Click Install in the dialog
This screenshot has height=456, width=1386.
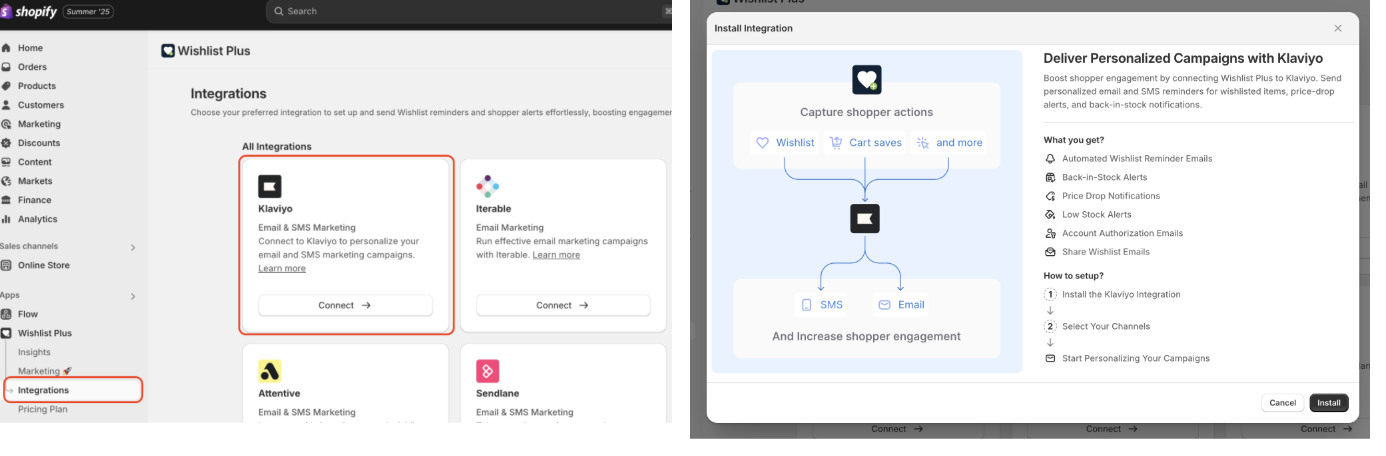[1329, 403]
